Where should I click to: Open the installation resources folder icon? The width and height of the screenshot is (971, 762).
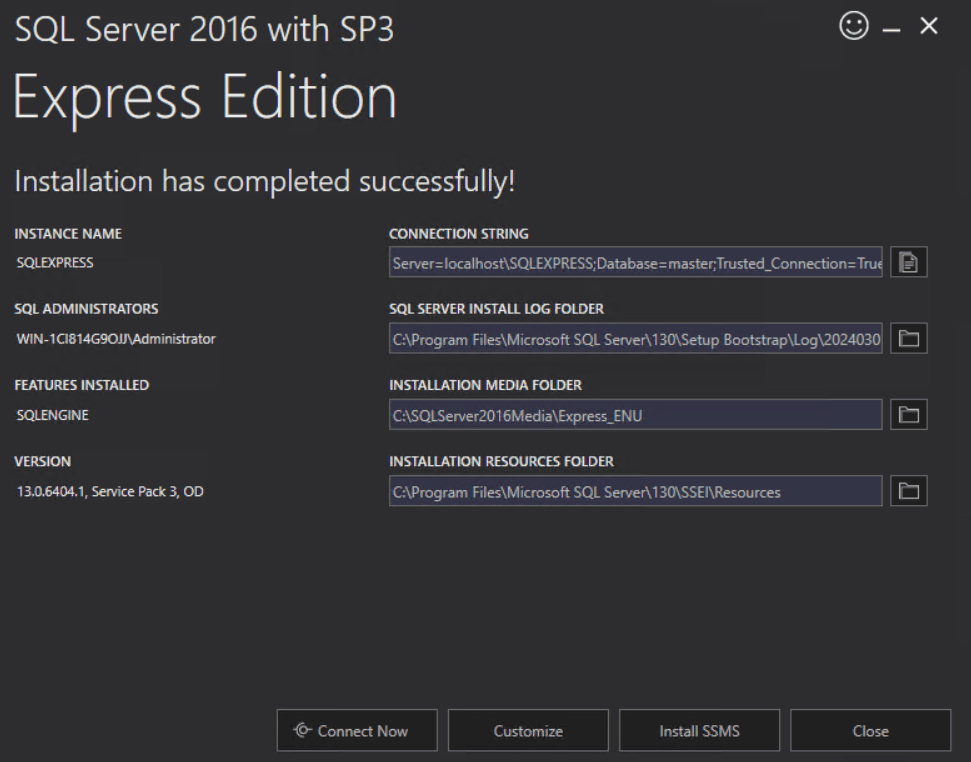coord(908,490)
